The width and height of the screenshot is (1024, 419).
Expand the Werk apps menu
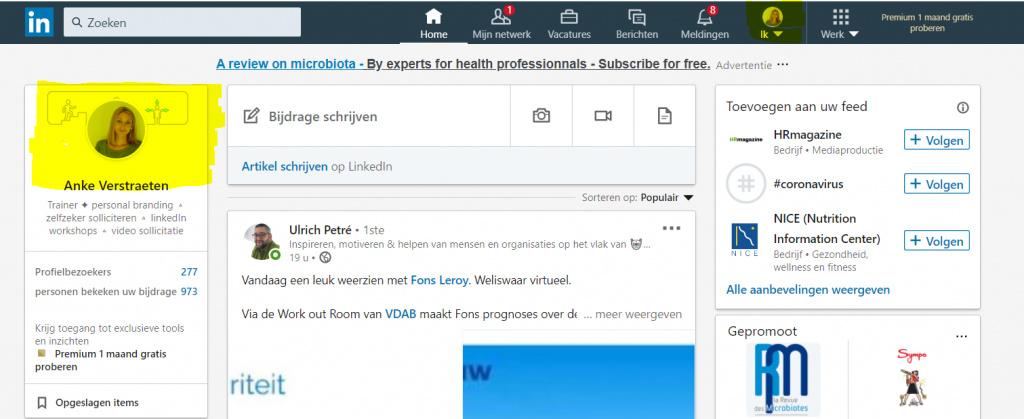(840, 23)
